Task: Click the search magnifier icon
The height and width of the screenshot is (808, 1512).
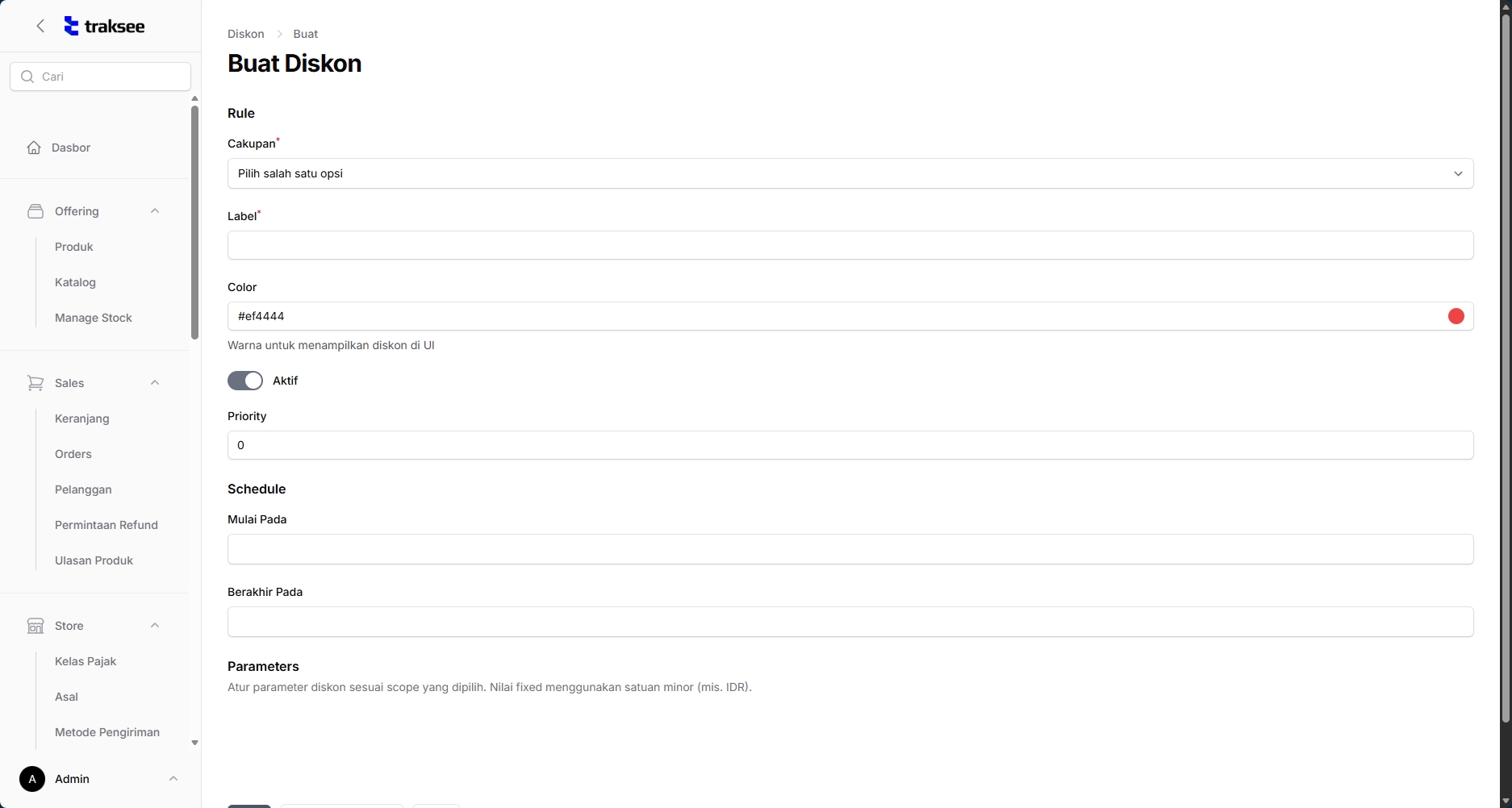Action: pos(27,77)
